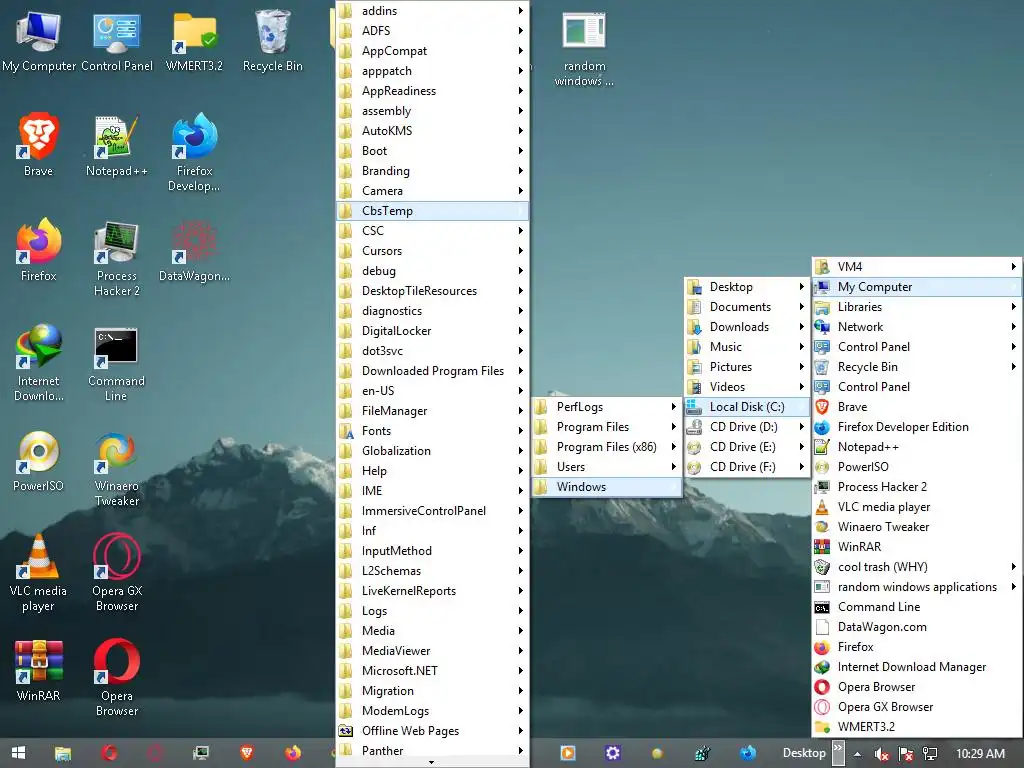
Task: Open CD Drive (F:) entry
Action: point(747,467)
